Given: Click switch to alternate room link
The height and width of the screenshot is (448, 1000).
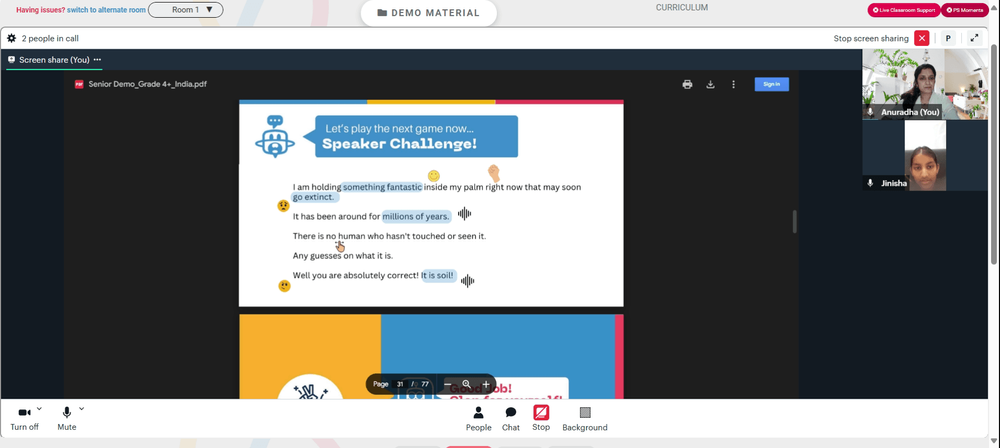Looking at the screenshot, I should coord(106,10).
